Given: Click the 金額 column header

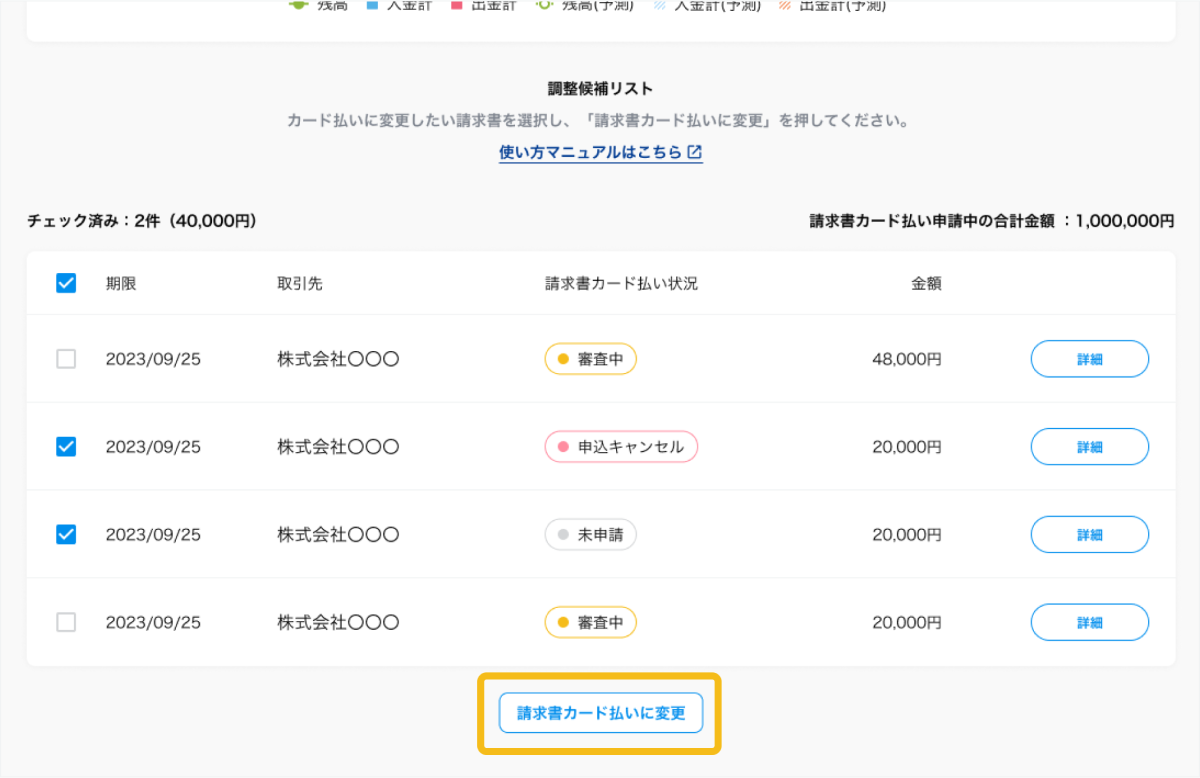Looking at the screenshot, I should (x=926, y=283).
